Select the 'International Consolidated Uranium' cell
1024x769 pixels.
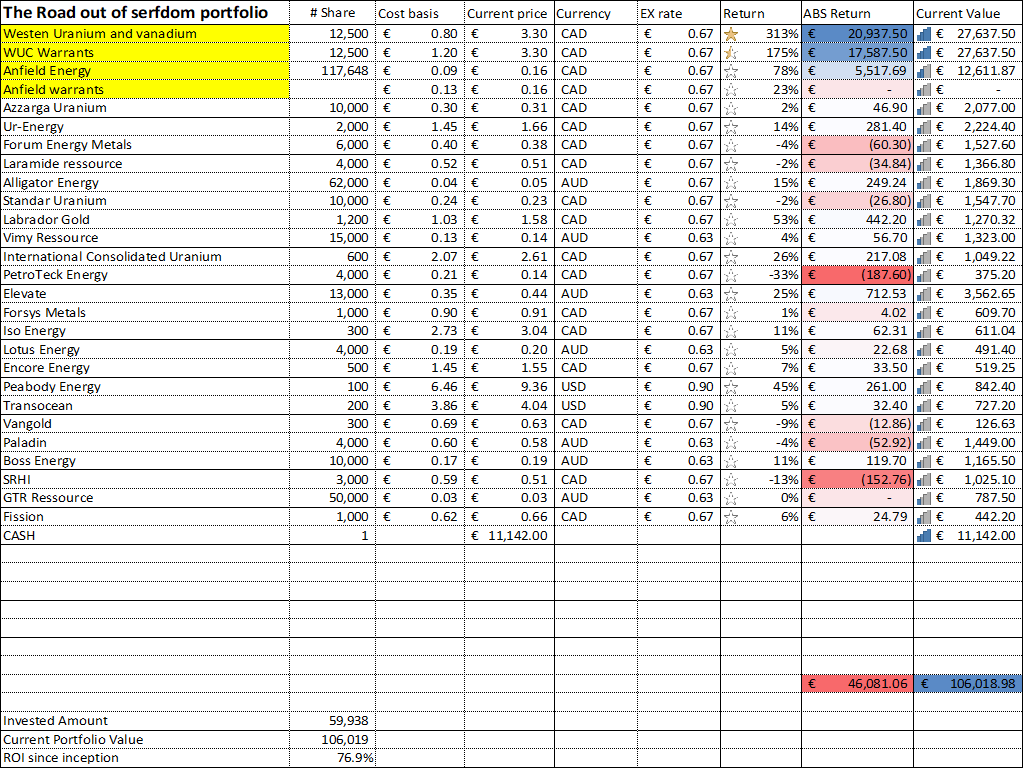(145, 257)
